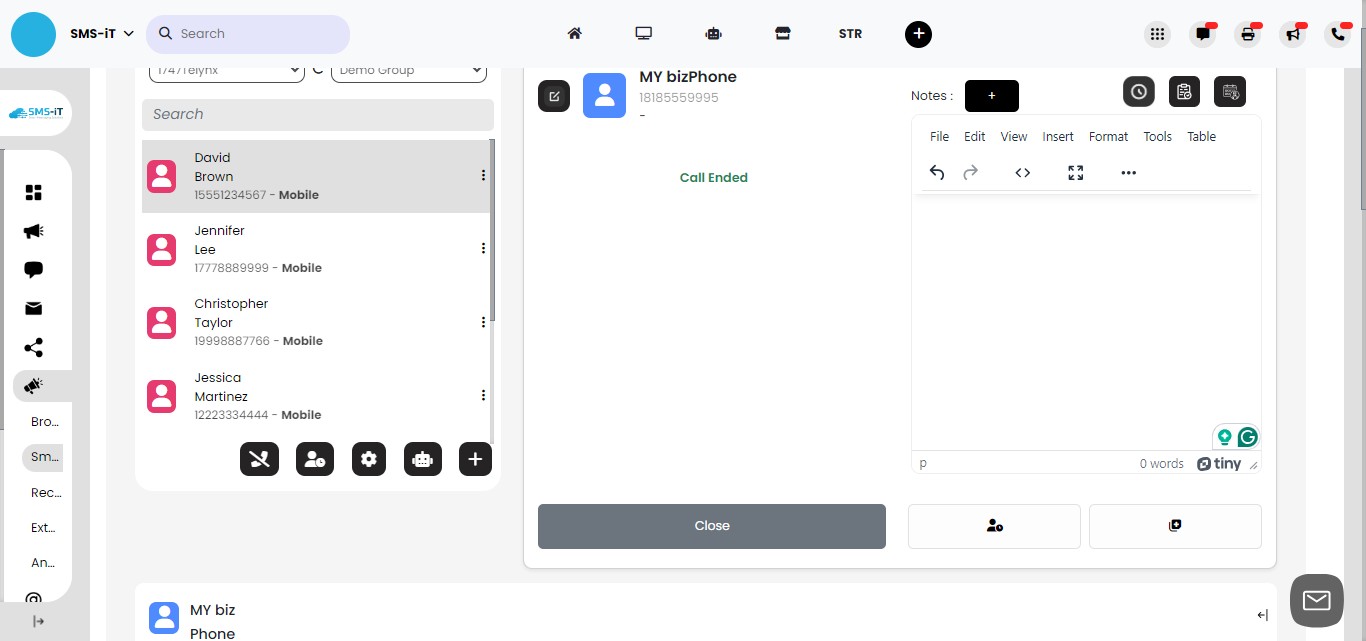This screenshot has width=1366, height=641.
Task: Open the bot automation icon in contact toolbar
Action: 422,459
